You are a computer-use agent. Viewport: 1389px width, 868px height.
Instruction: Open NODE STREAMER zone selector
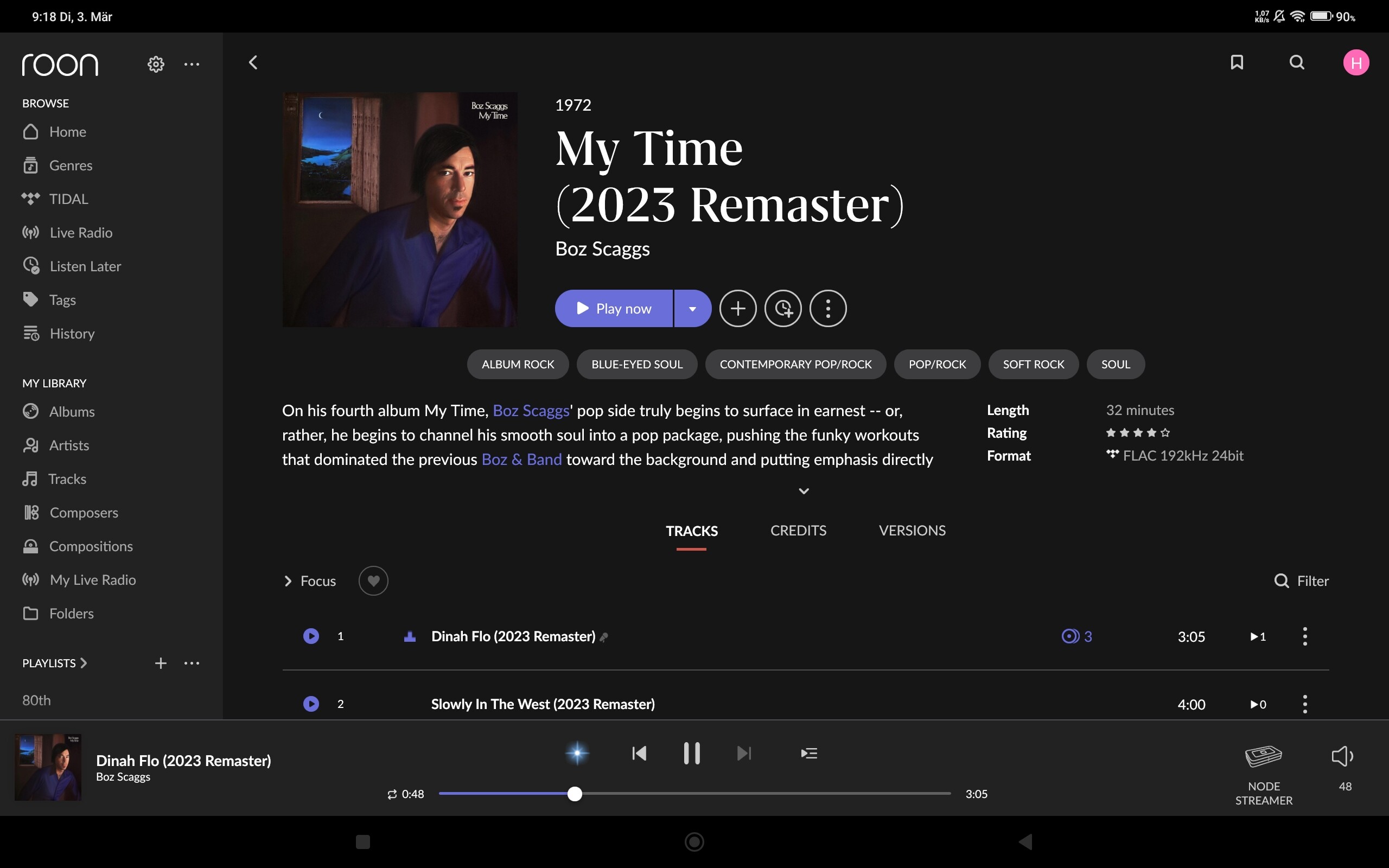click(1263, 769)
